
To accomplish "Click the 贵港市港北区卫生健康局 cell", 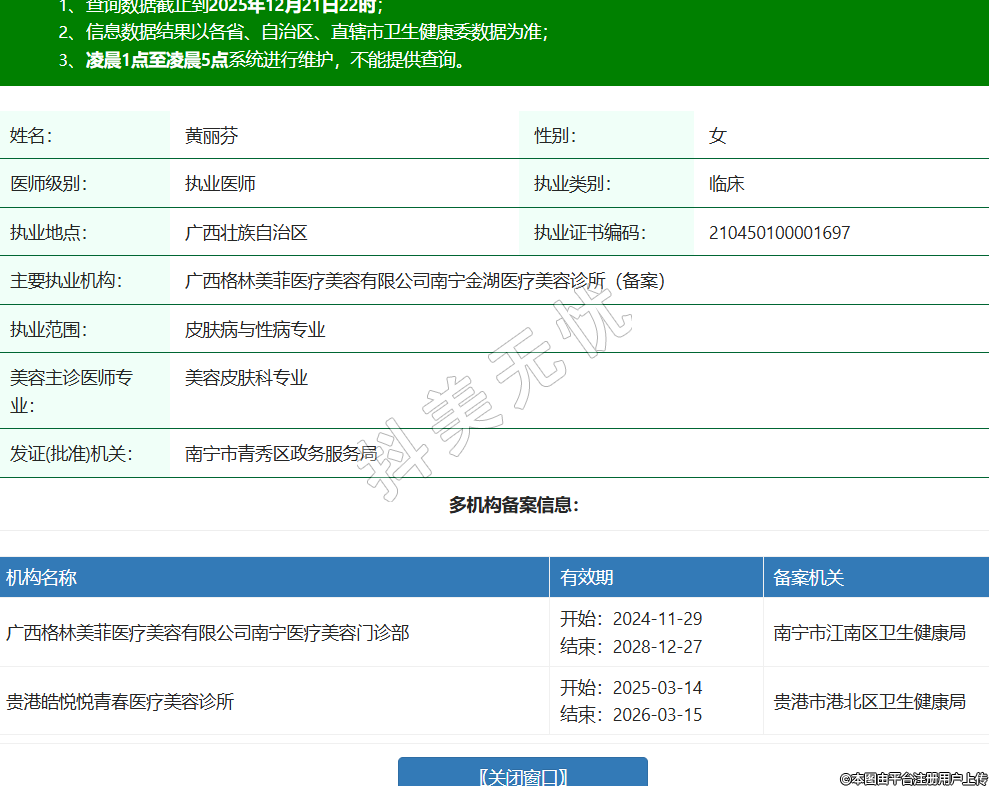I will point(869,701).
